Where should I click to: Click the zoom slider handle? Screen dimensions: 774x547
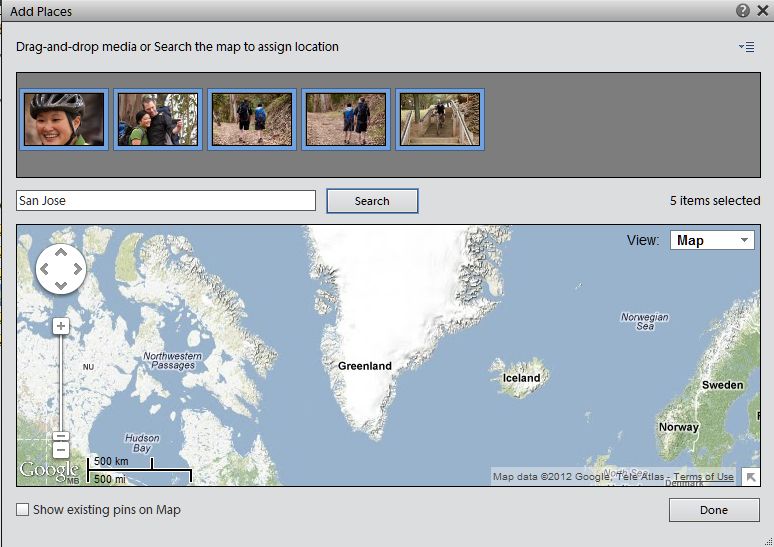[x=61, y=436]
